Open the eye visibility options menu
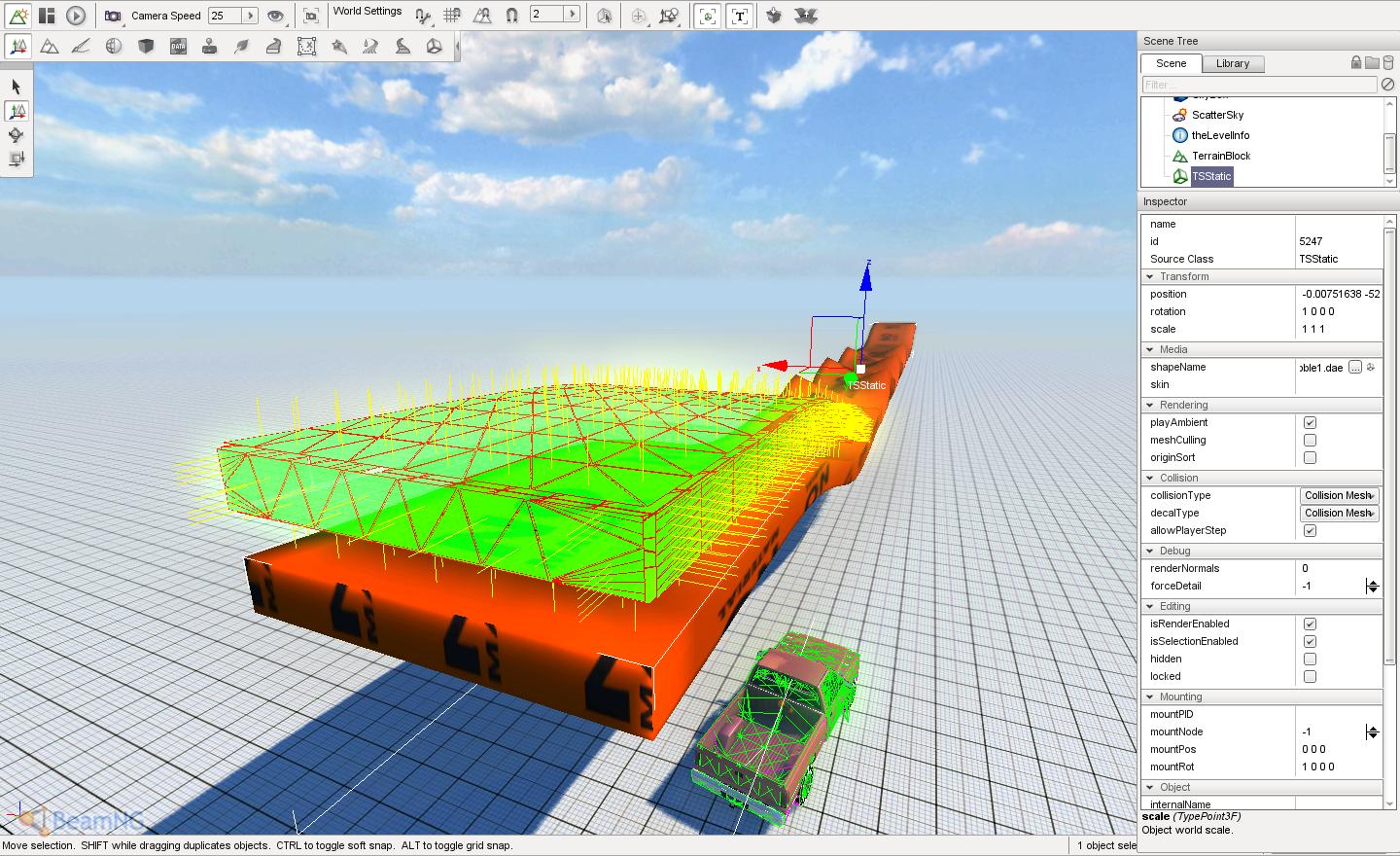Image resolution: width=1400 pixels, height=856 pixels. tap(276, 16)
